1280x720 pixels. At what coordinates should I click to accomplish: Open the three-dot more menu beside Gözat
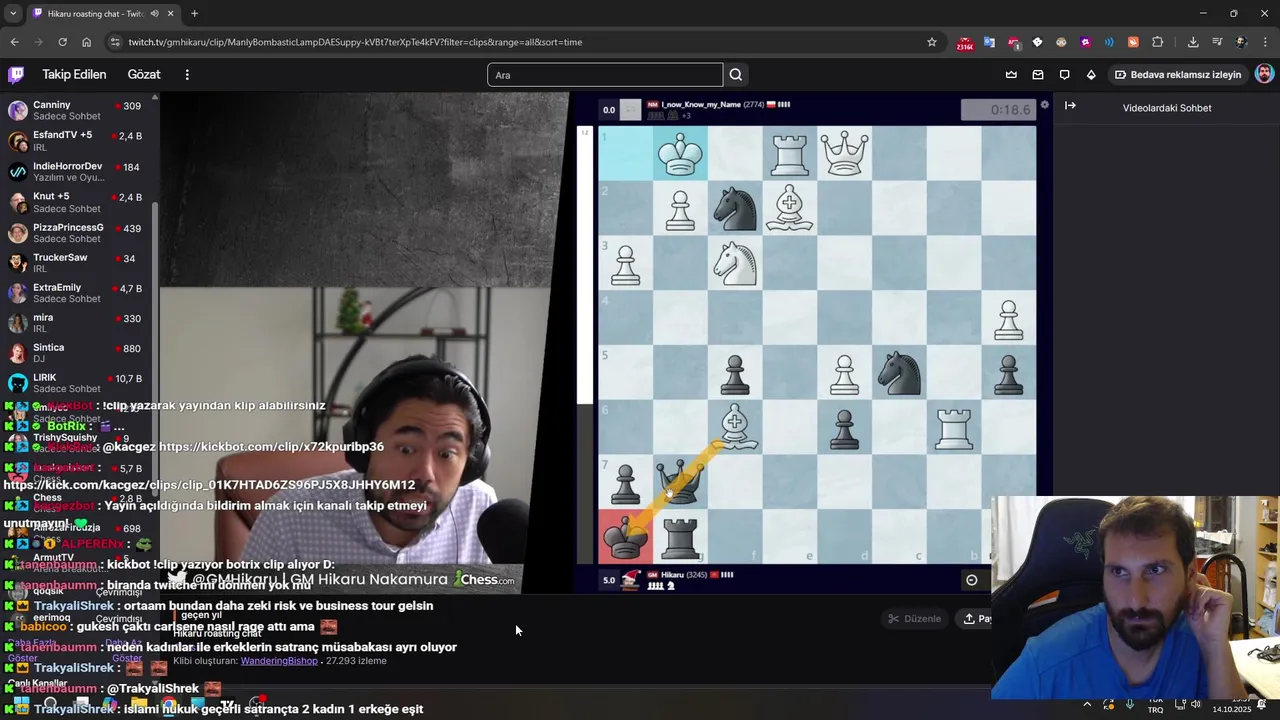[x=187, y=75]
